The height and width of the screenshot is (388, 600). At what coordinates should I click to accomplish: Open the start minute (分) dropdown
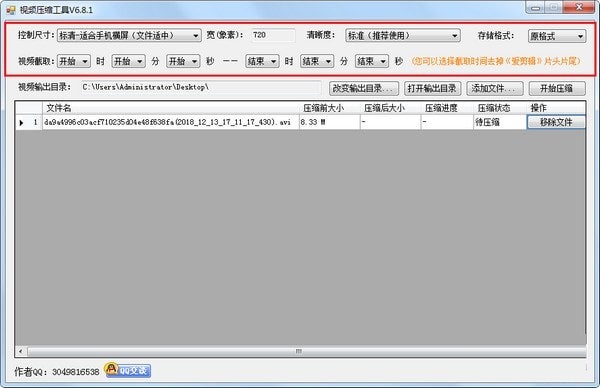click(129, 61)
